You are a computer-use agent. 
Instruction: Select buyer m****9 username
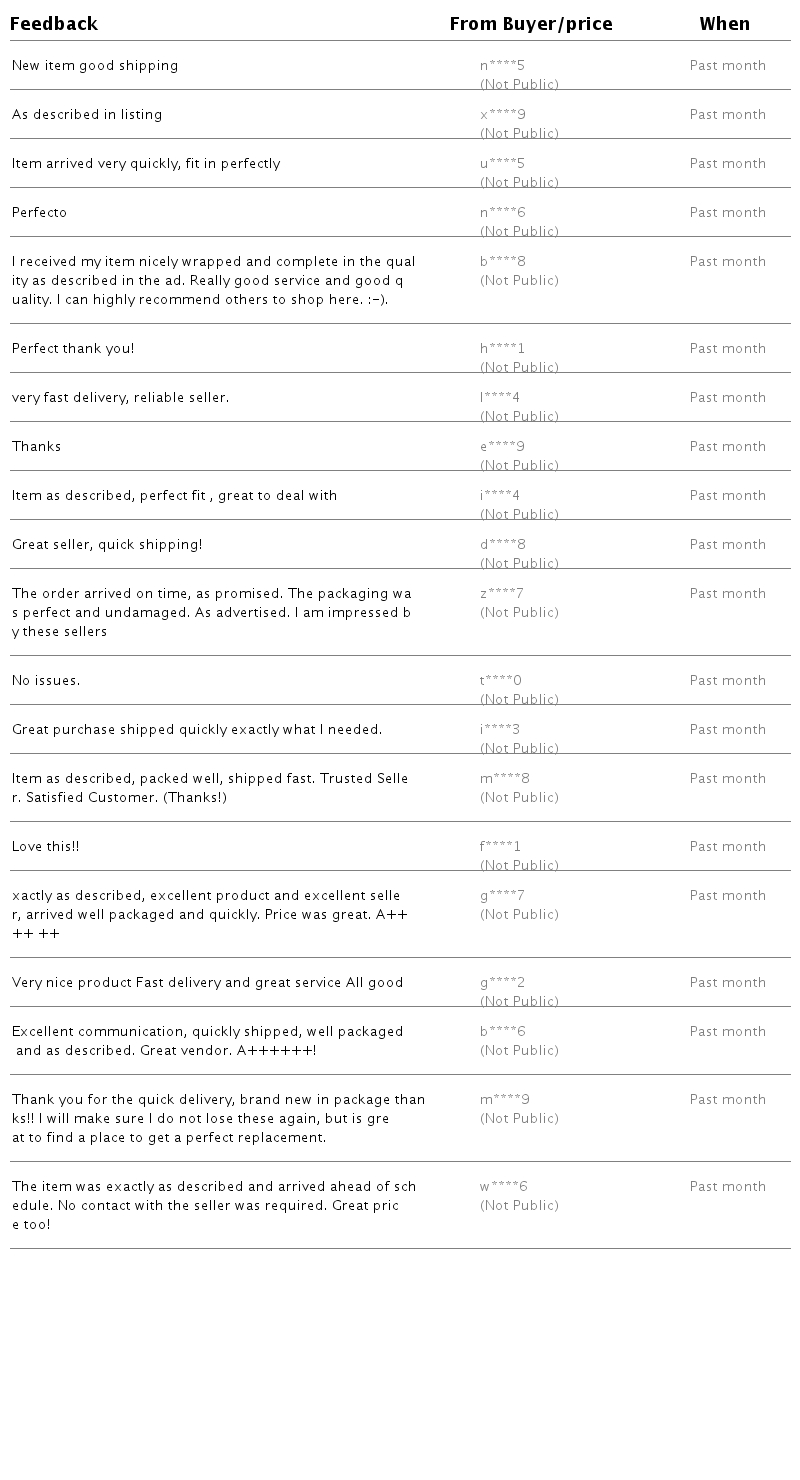tap(504, 1100)
